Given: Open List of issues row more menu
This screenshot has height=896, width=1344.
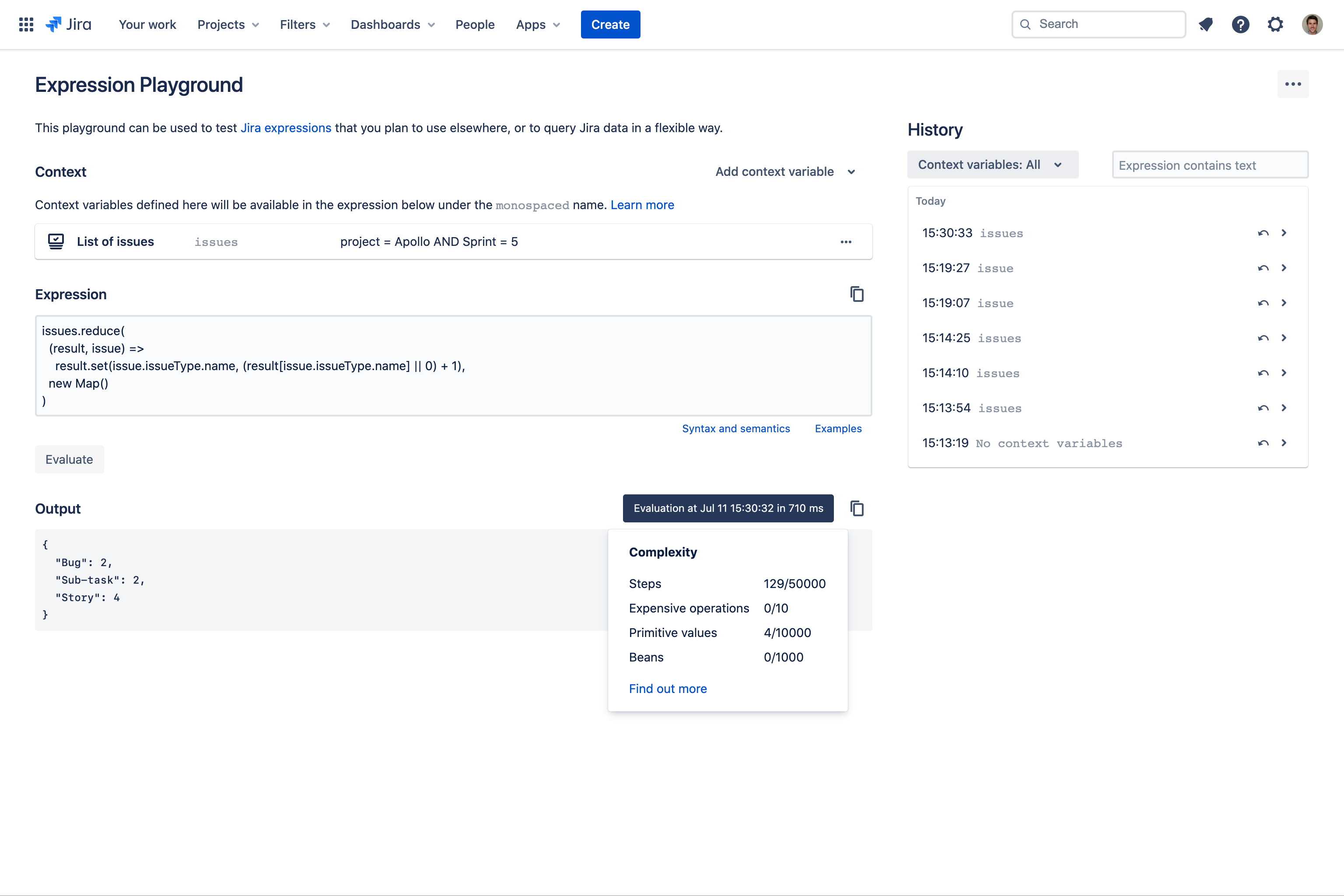Looking at the screenshot, I should 846,241.
